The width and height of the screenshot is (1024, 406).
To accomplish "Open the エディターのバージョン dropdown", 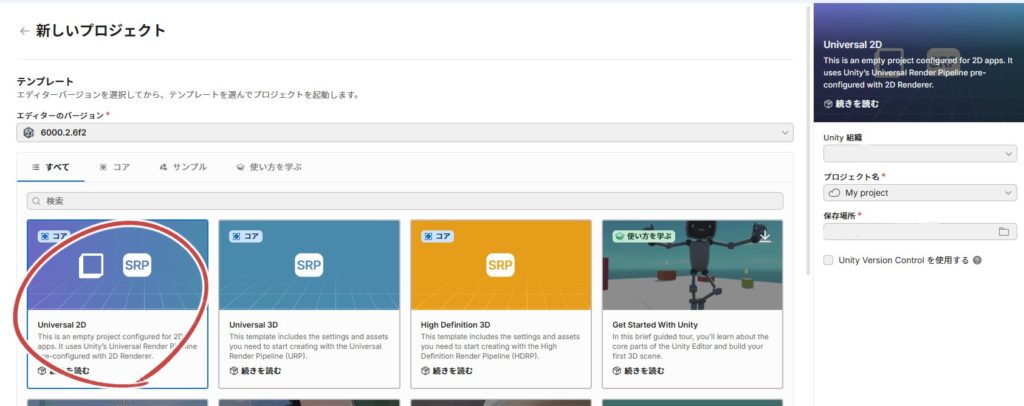I will 405,132.
